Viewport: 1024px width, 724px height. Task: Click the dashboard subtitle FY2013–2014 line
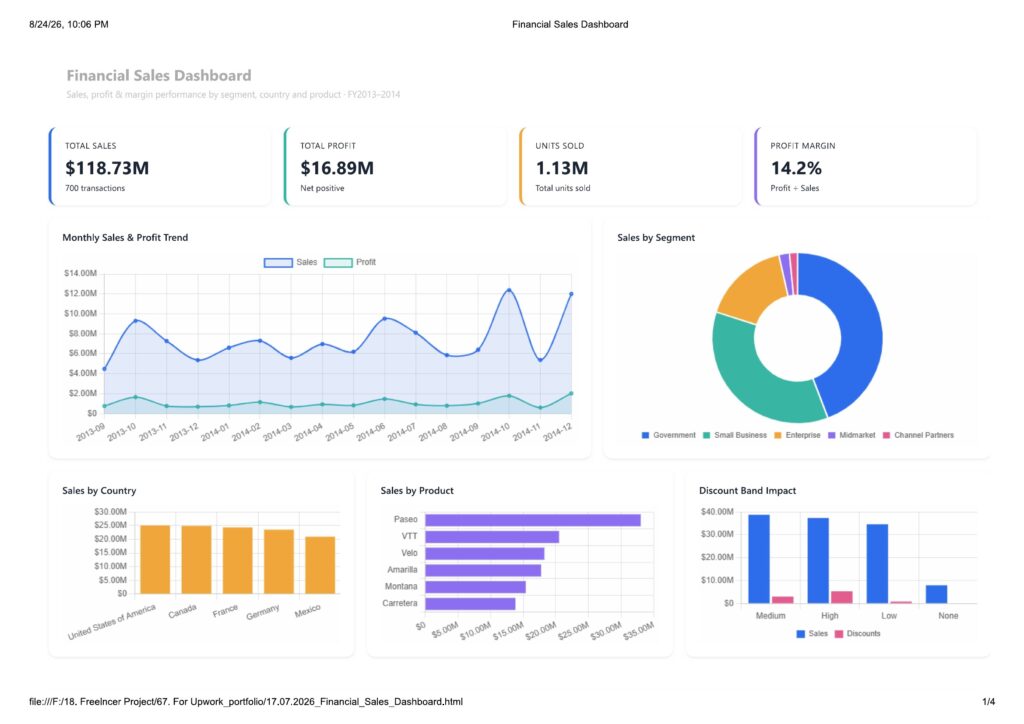[x=233, y=95]
